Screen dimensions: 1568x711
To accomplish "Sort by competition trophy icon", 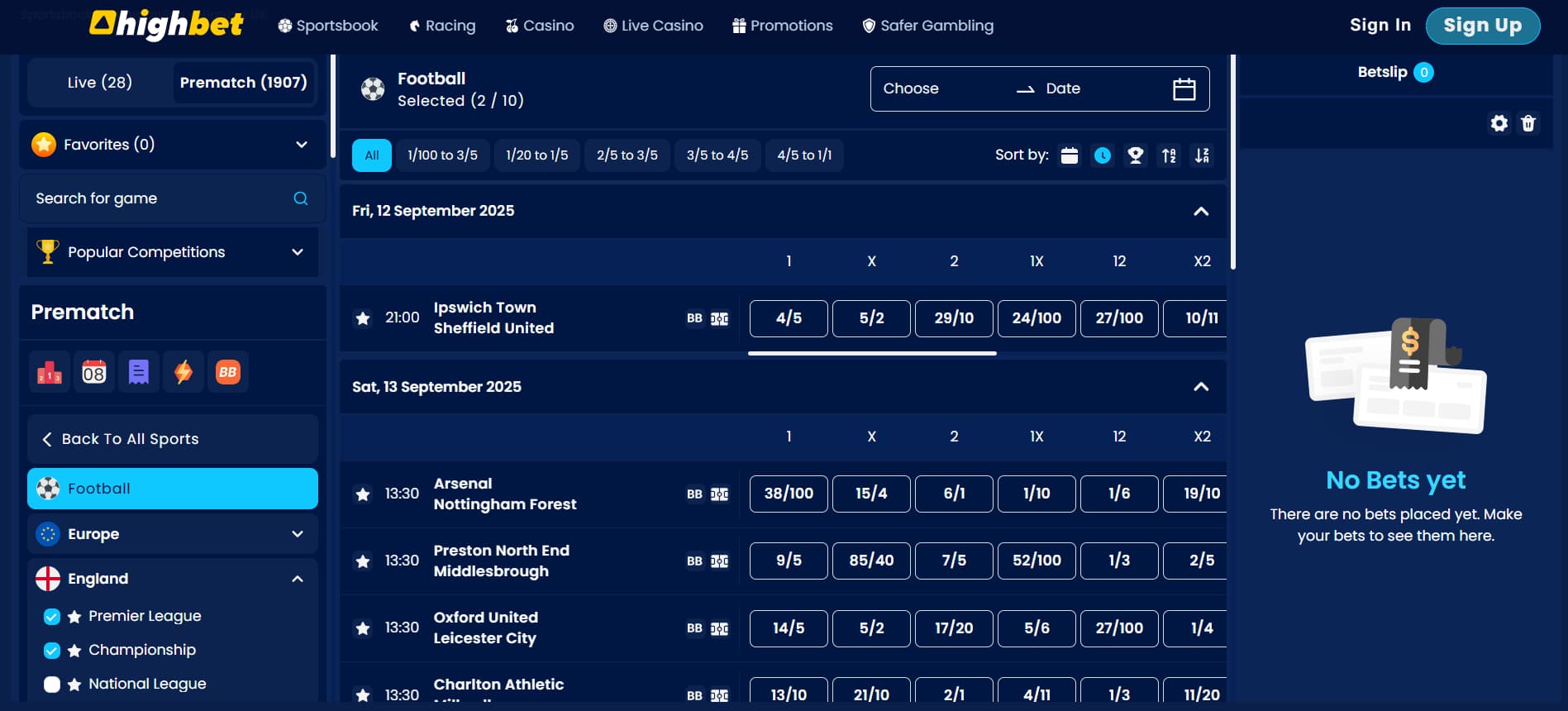I will click(x=1136, y=155).
